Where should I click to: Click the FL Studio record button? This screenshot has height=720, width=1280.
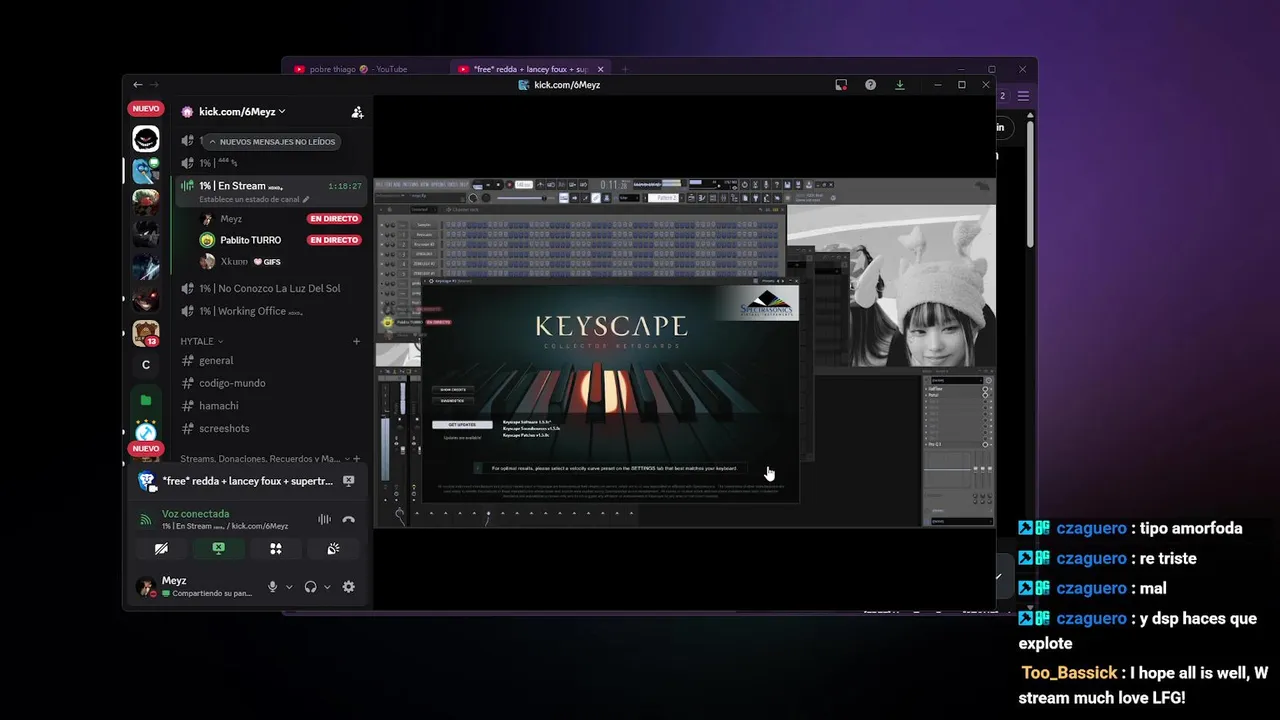(x=509, y=185)
